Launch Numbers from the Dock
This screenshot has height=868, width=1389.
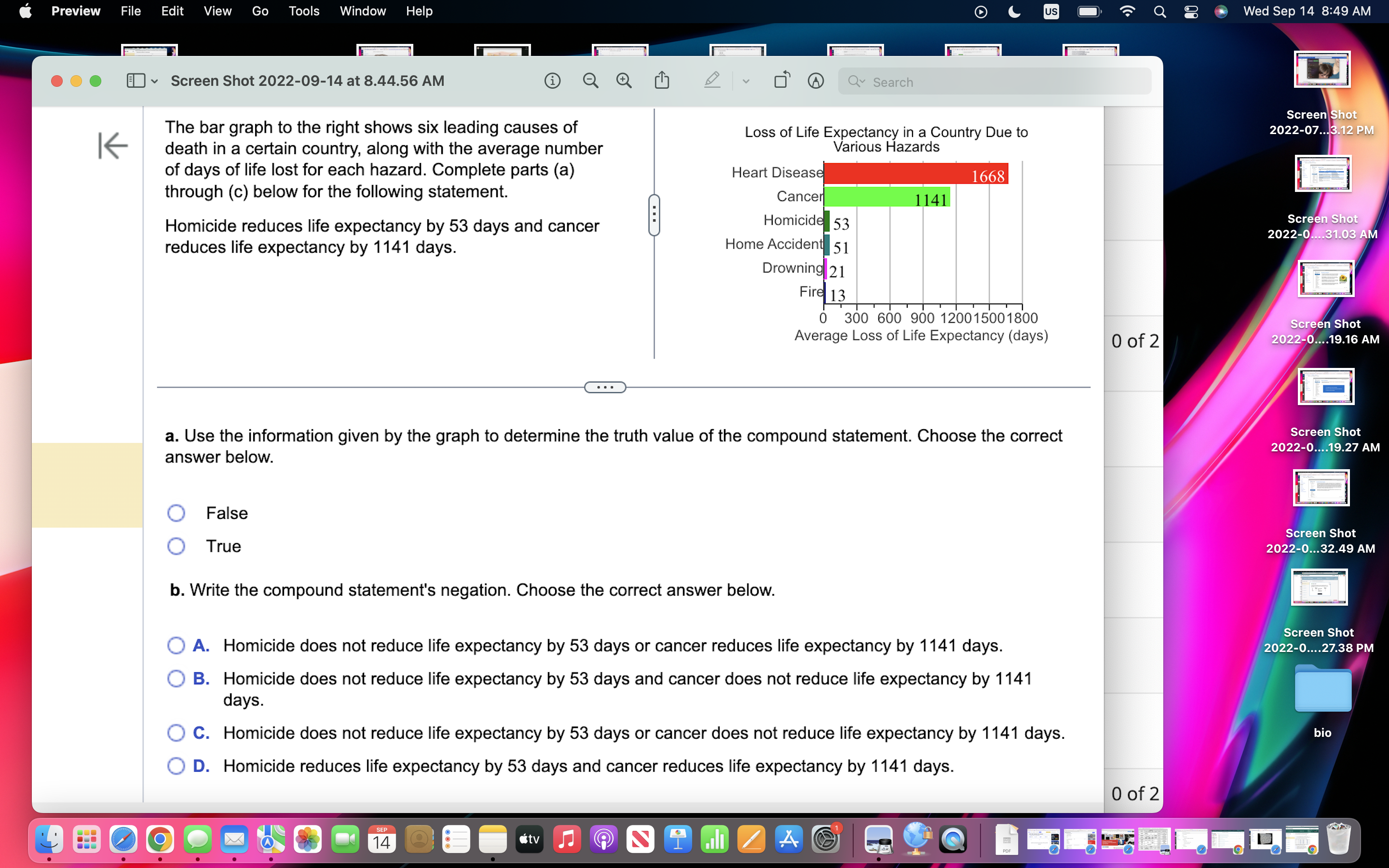[715, 839]
